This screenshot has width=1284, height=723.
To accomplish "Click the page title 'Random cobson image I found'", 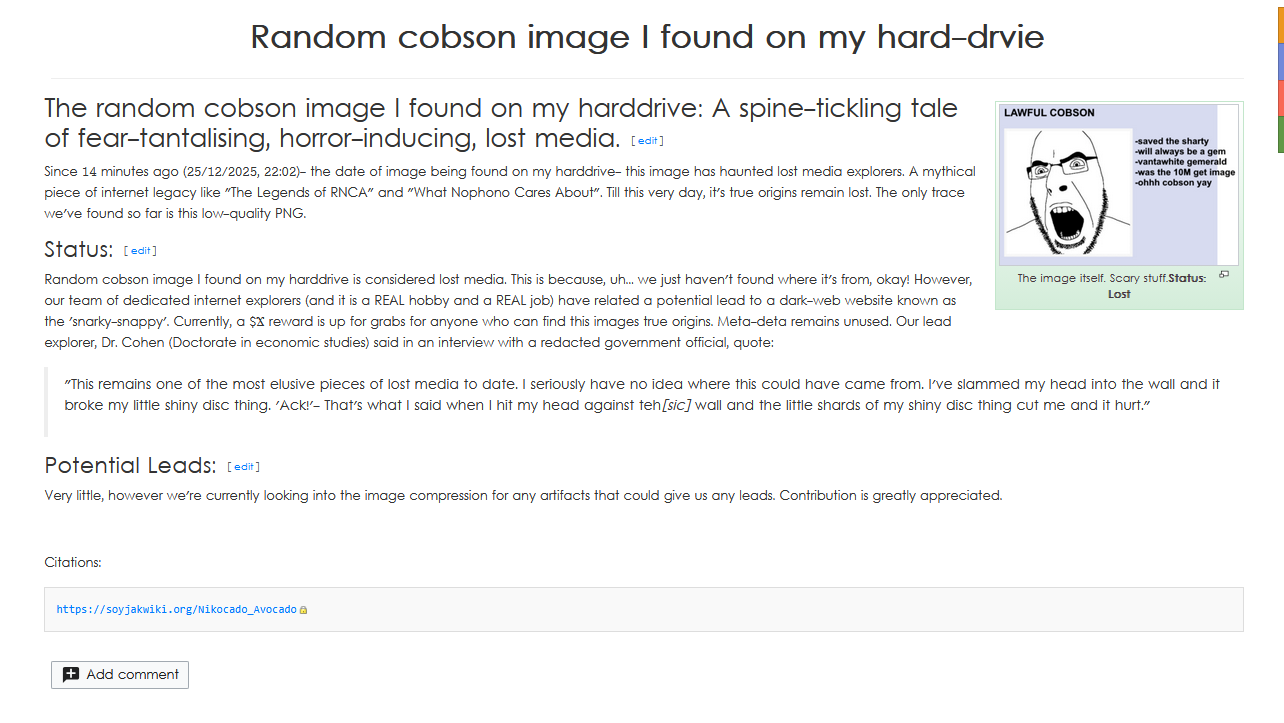I will pyautogui.click(x=647, y=37).
